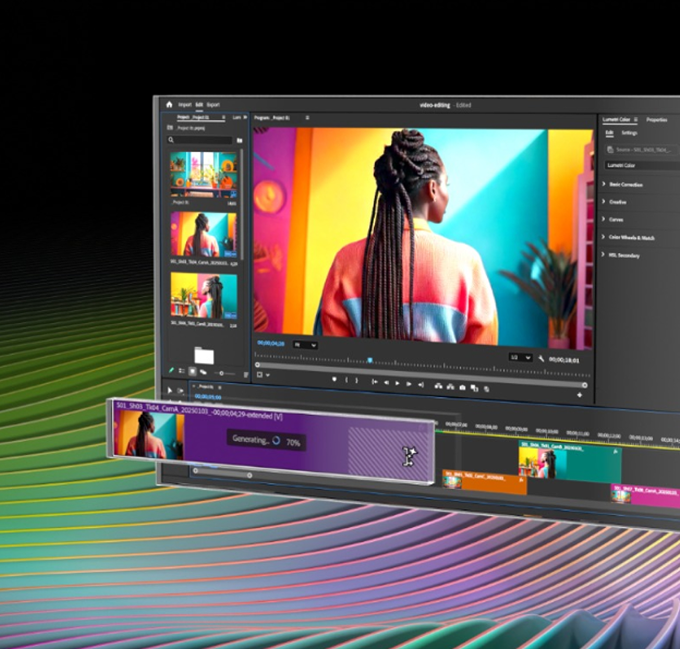This screenshot has width=680, height=649.
Task: Click the Program monitor blue current timecode
Action: 271,343
